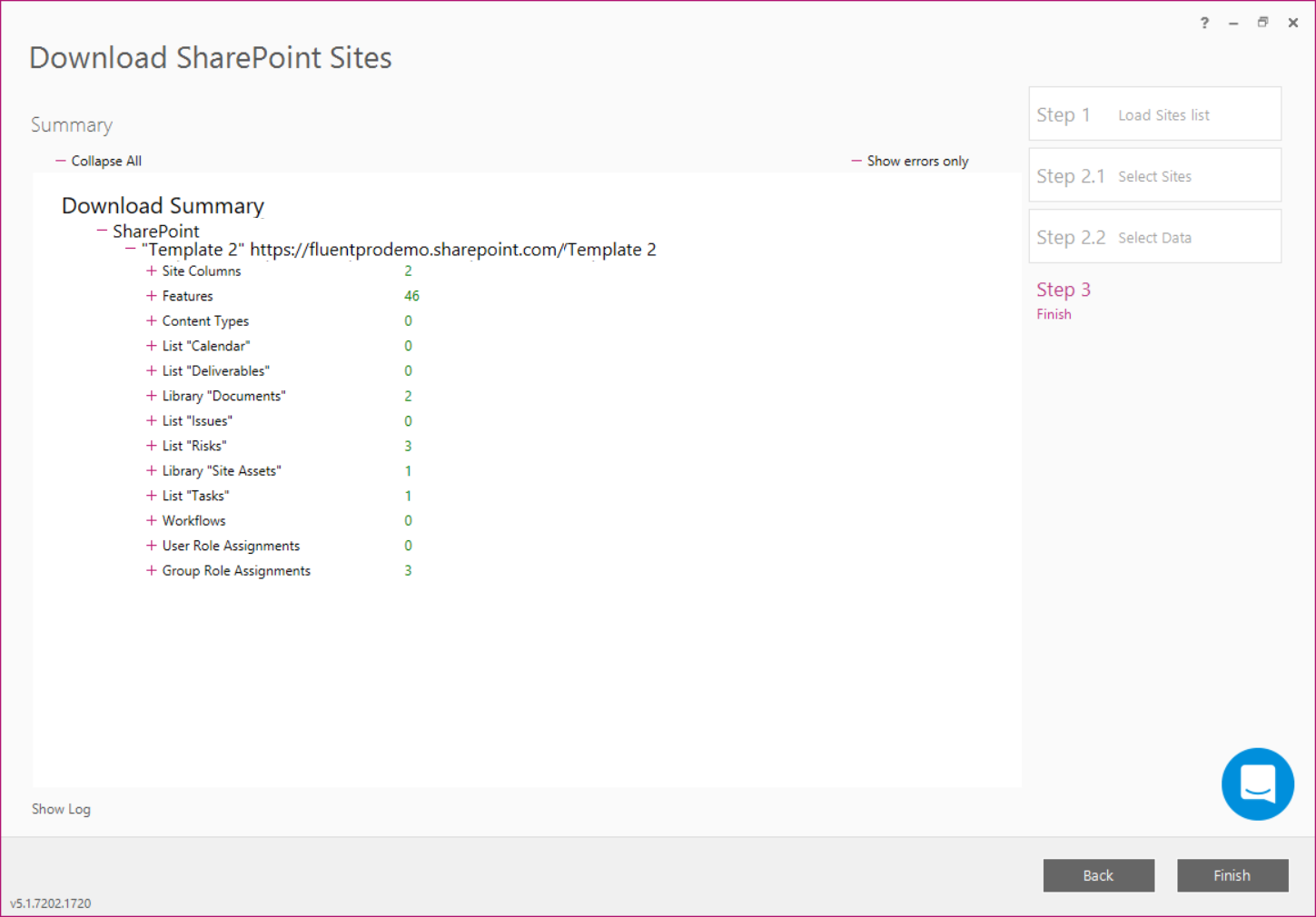Screen dimensions: 1316x917
Task: Expand the Workflows node
Action: 151,520
